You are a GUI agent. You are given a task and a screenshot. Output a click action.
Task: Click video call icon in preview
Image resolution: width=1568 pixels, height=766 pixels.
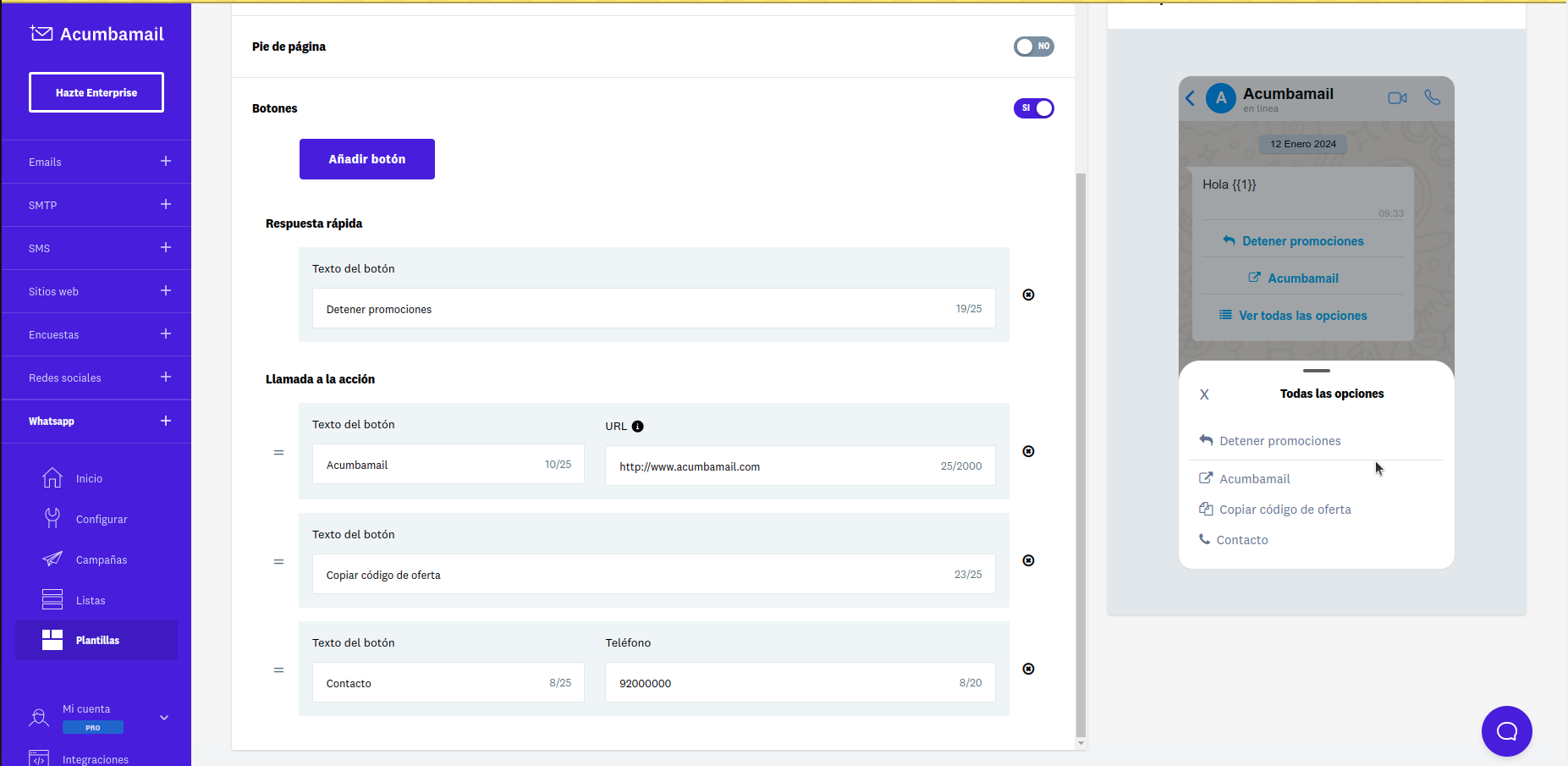pyautogui.click(x=1397, y=98)
